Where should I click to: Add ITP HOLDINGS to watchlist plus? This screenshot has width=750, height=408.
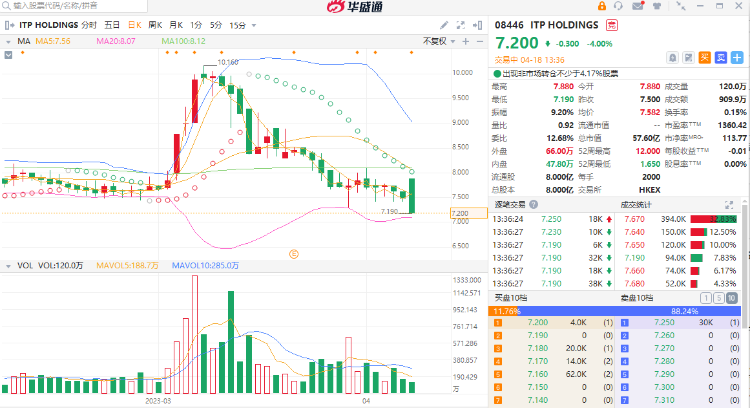737,58
